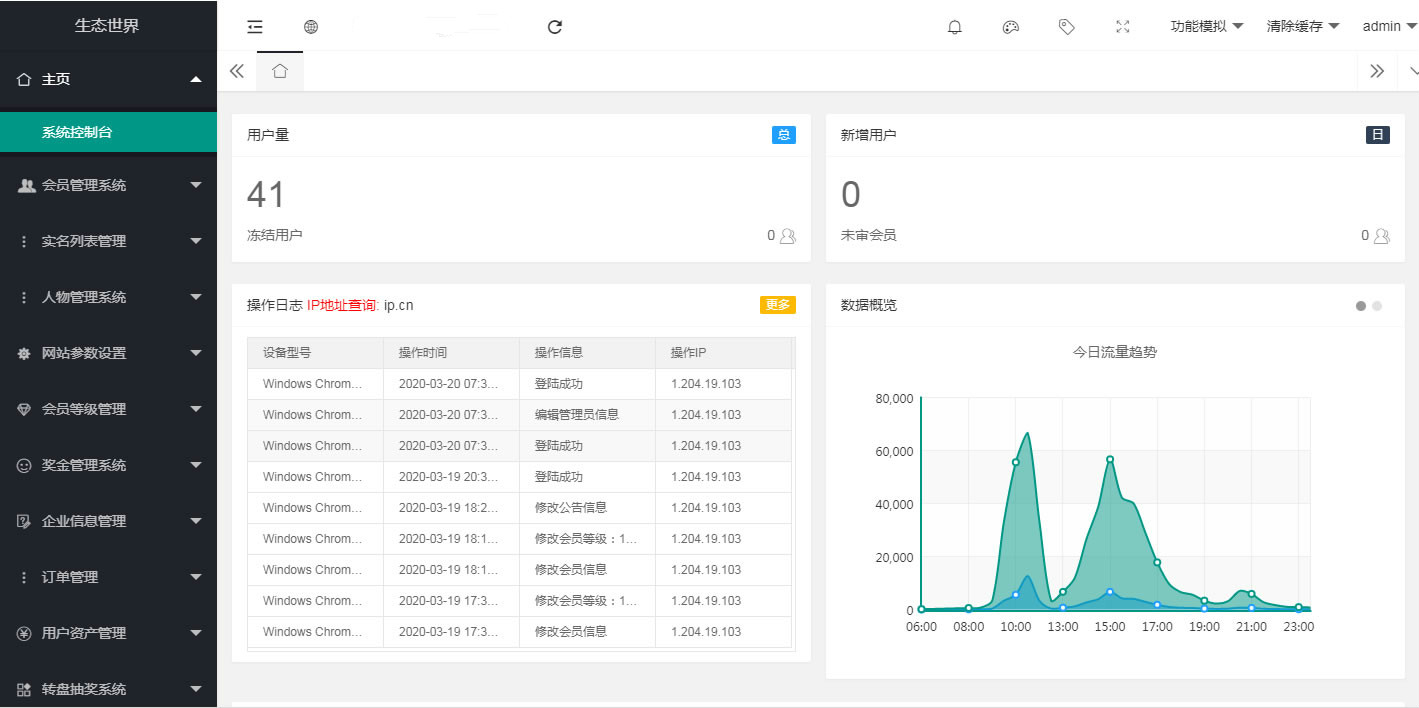Open the globe website icon
1419x708 pixels.
click(311, 27)
